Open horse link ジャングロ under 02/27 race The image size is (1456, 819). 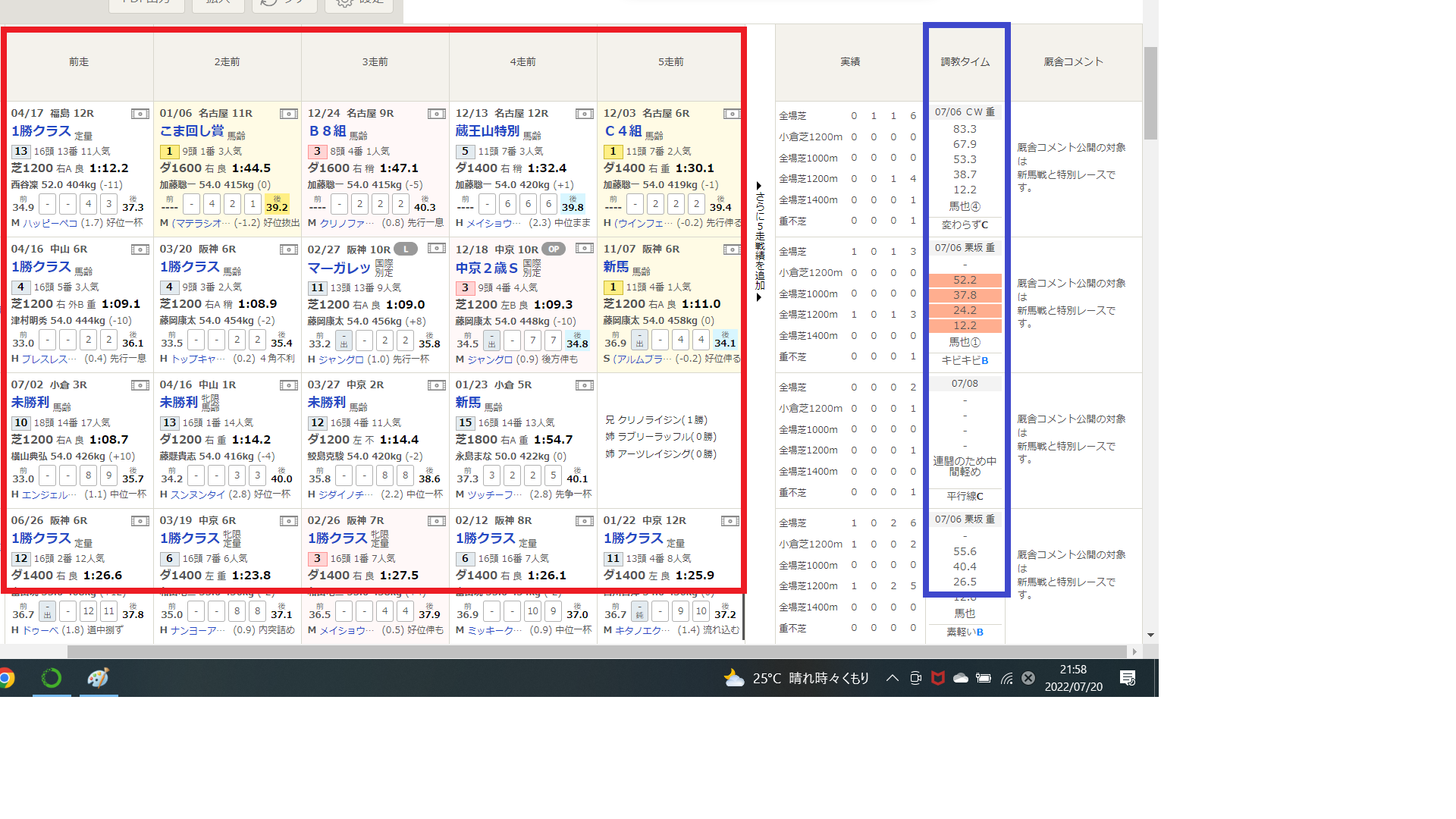tap(341, 359)
